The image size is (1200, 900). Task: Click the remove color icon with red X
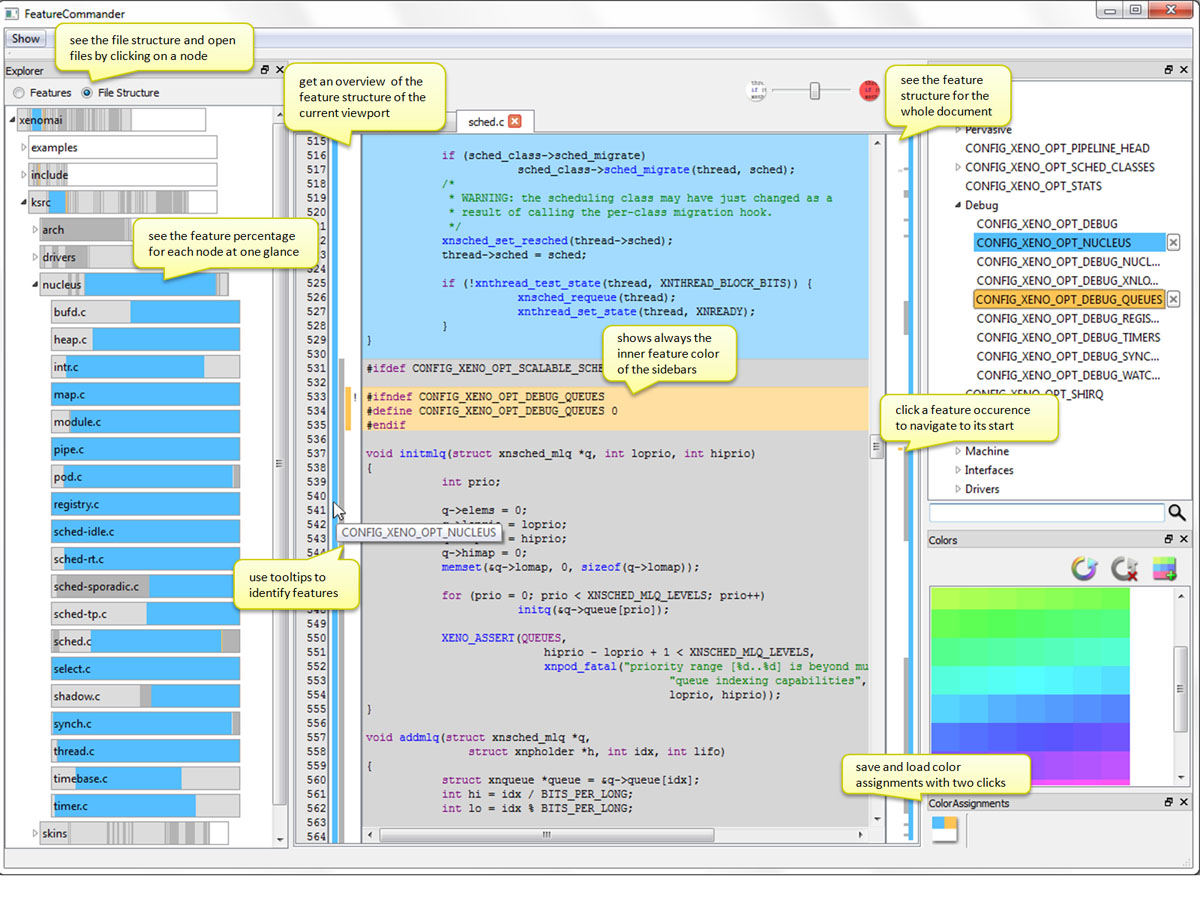(1124, 569)
